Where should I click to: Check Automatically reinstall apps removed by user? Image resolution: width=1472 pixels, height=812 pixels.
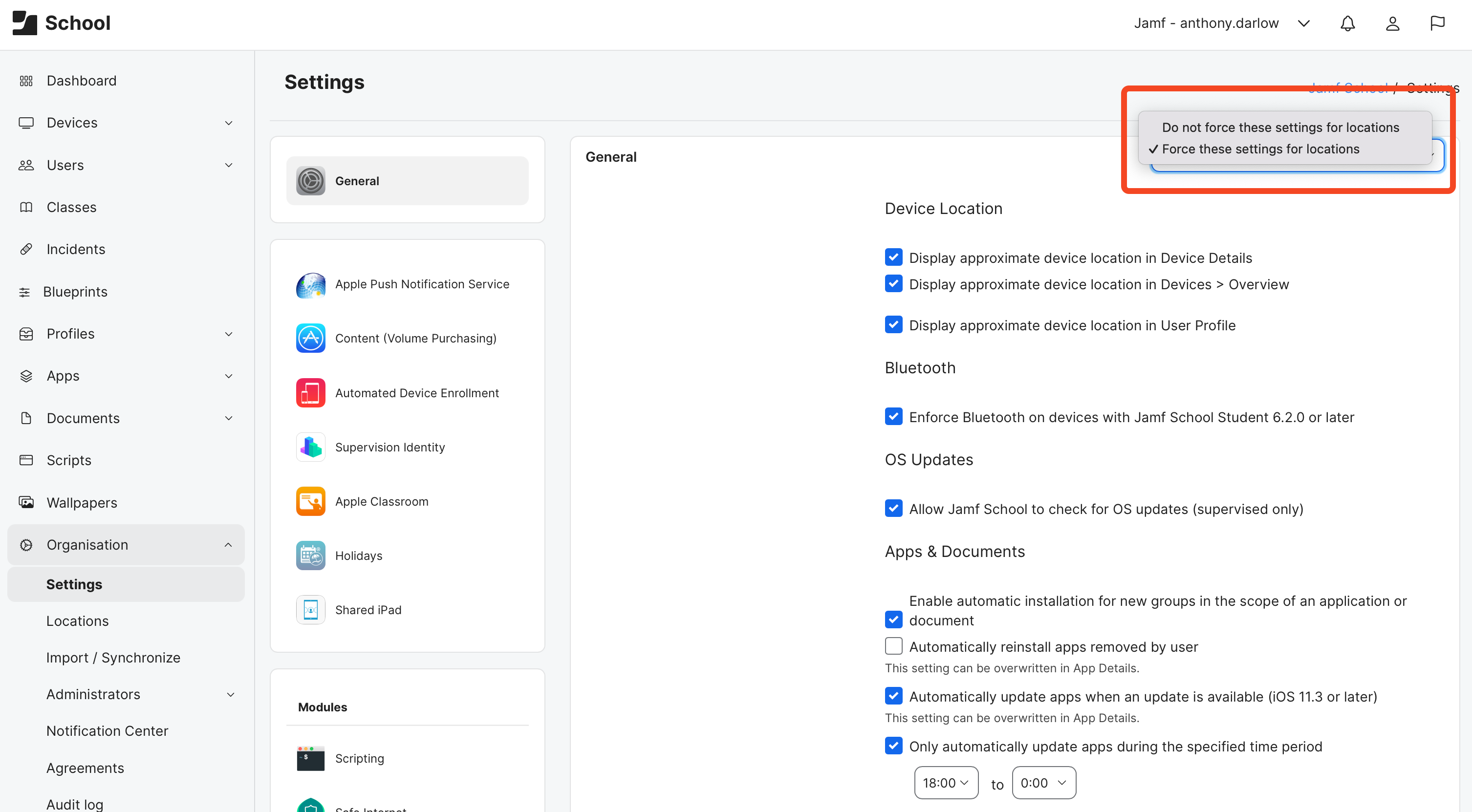pyautogui.click(x=894, y=646)
